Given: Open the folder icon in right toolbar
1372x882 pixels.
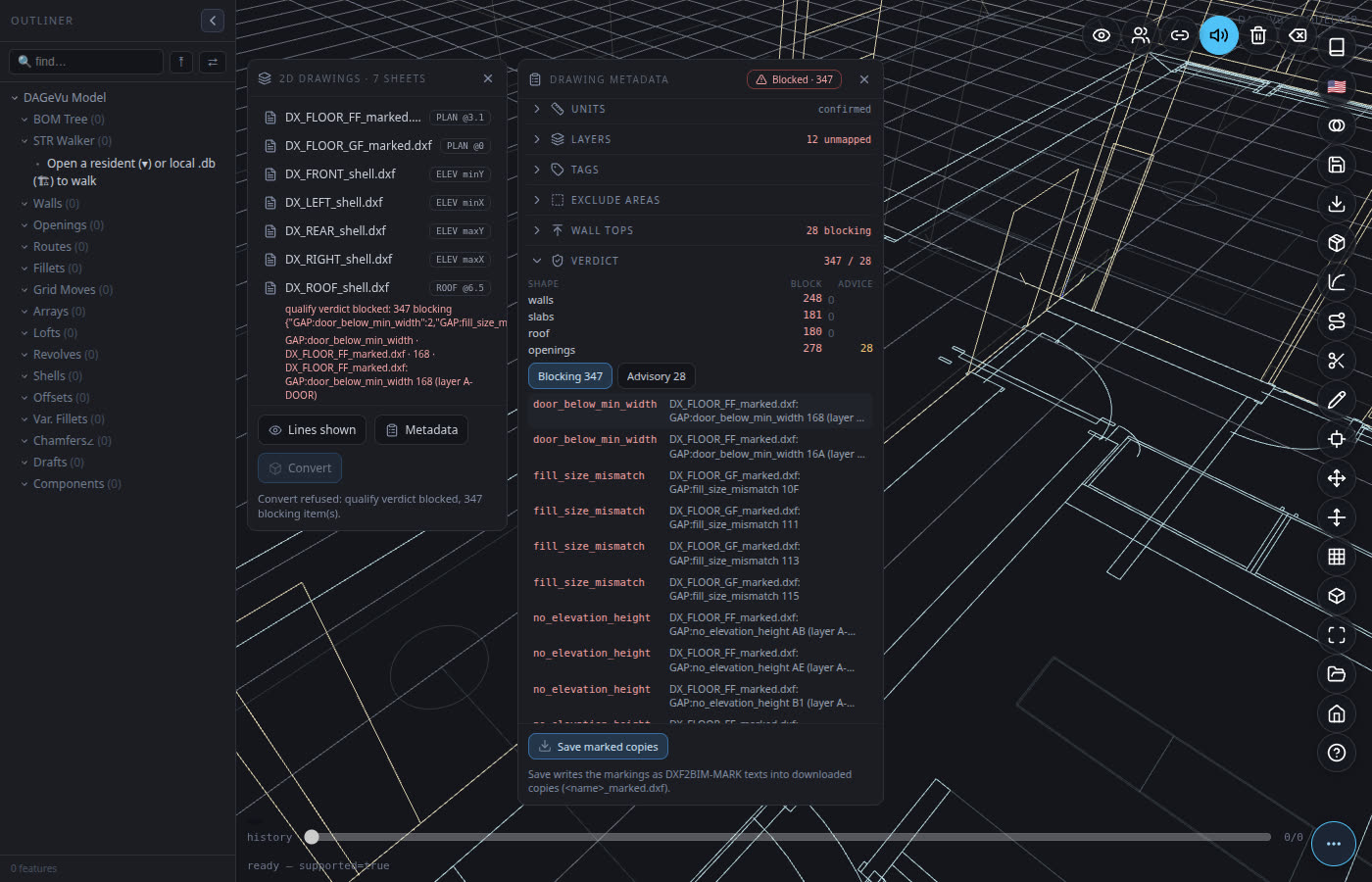Looking at the screenshot, I should click(x=1337, y=674).
